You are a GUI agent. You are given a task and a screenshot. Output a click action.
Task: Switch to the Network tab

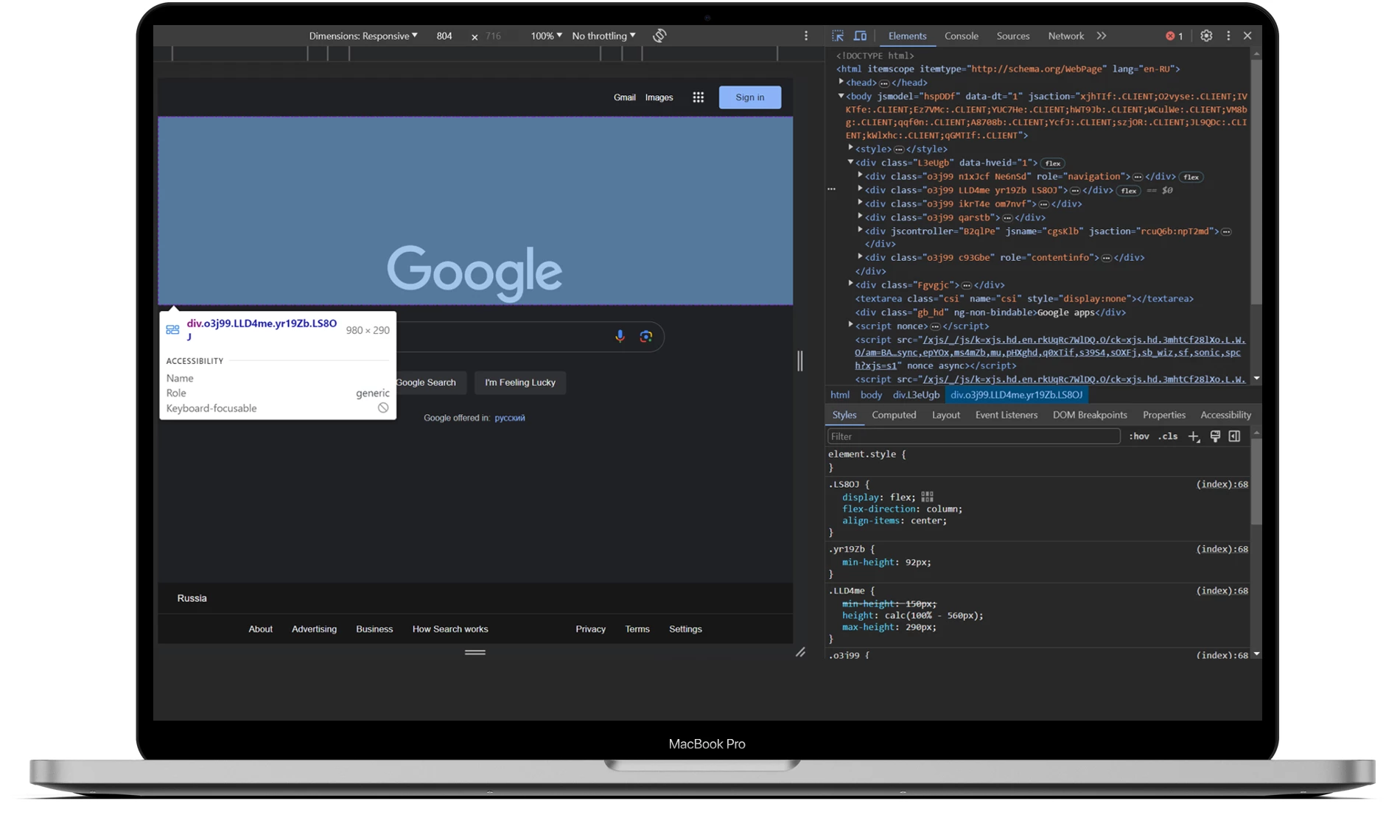pos(1066,35)
